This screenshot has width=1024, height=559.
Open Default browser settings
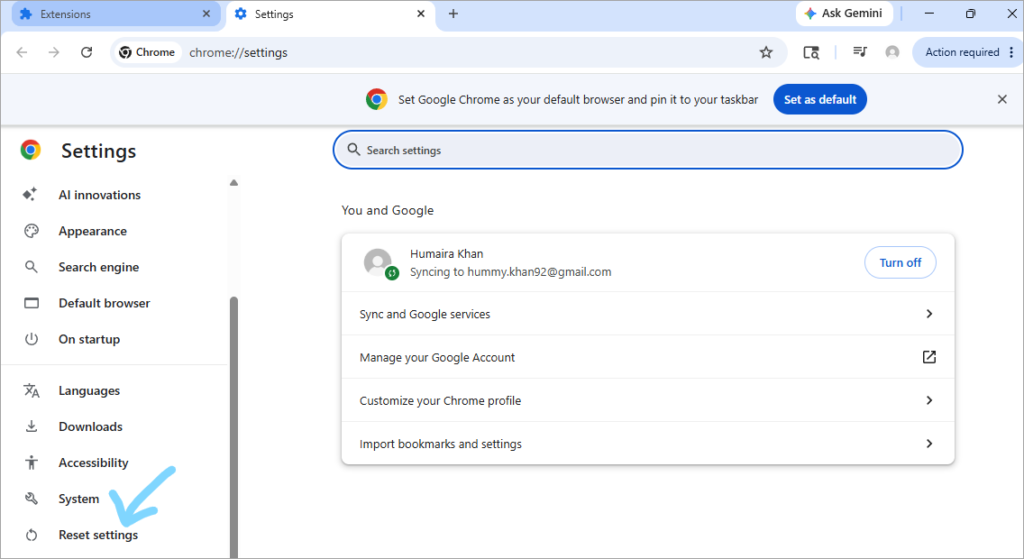click(x=104, y=303)
